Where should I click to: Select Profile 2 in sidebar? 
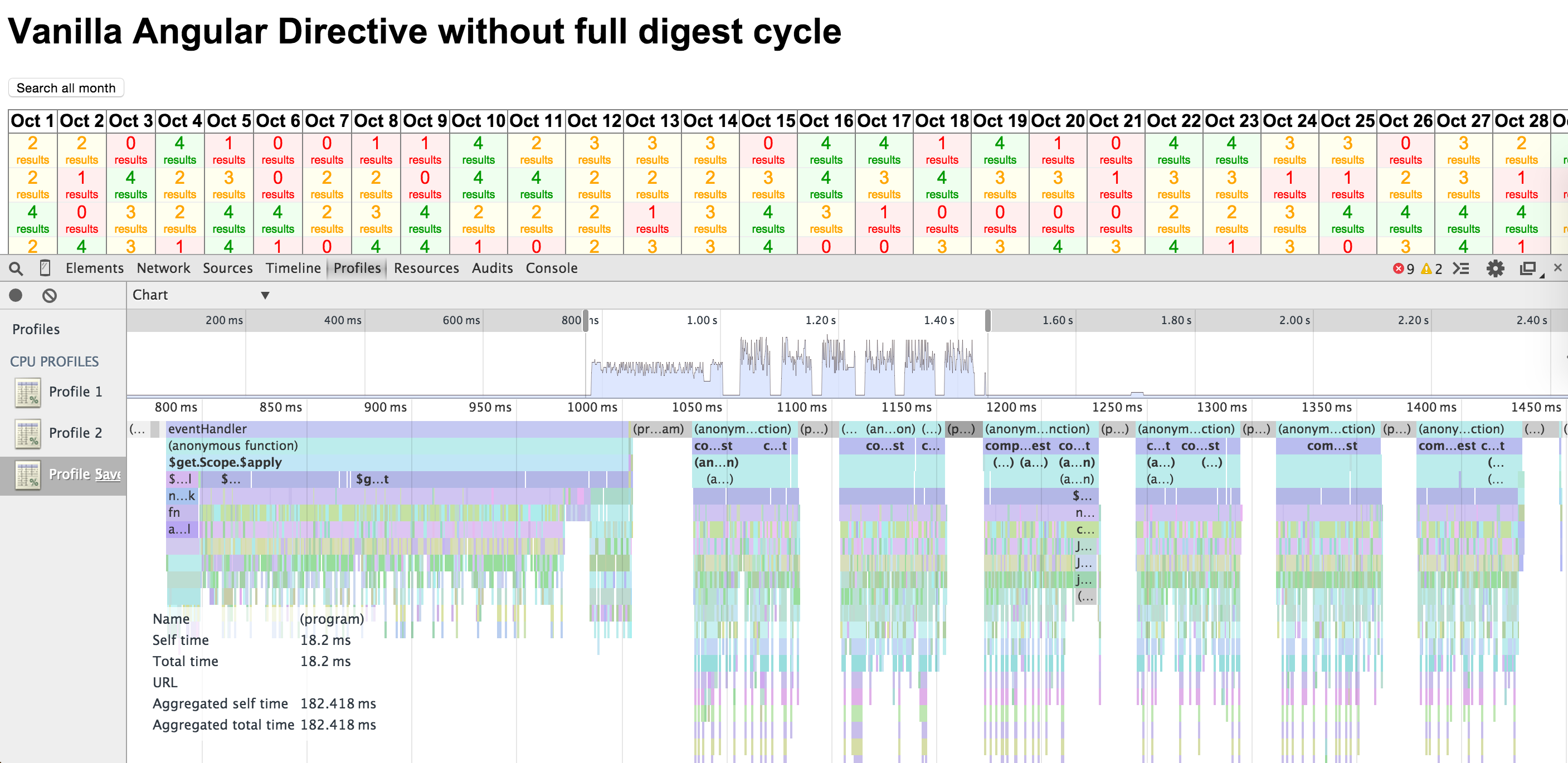(75, 433)
